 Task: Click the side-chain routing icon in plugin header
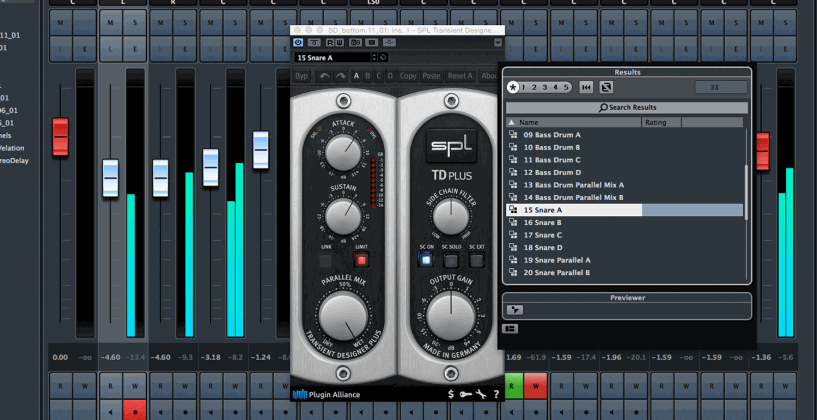pos(390,42)
